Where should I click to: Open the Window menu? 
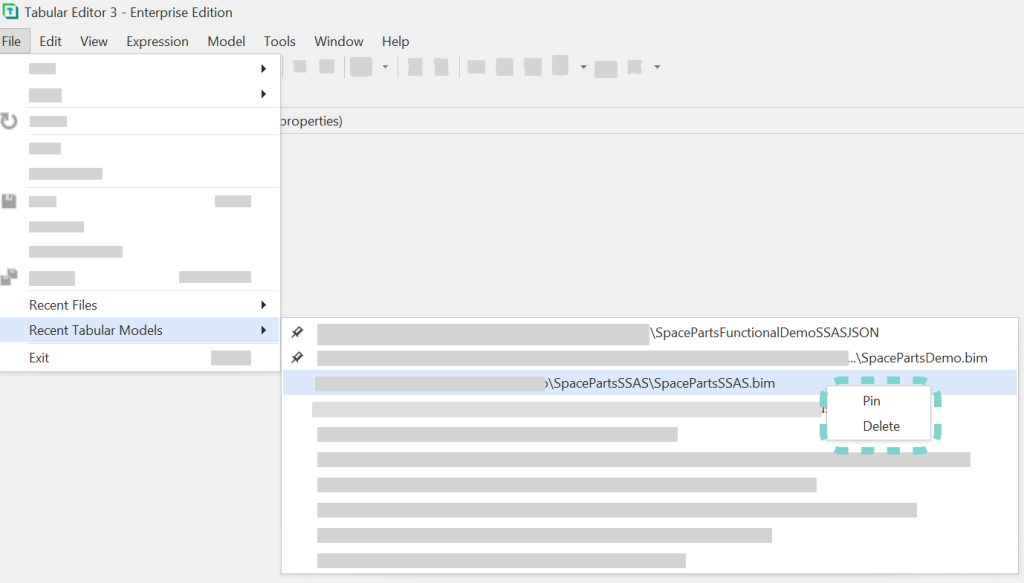(x=338, y=41)
